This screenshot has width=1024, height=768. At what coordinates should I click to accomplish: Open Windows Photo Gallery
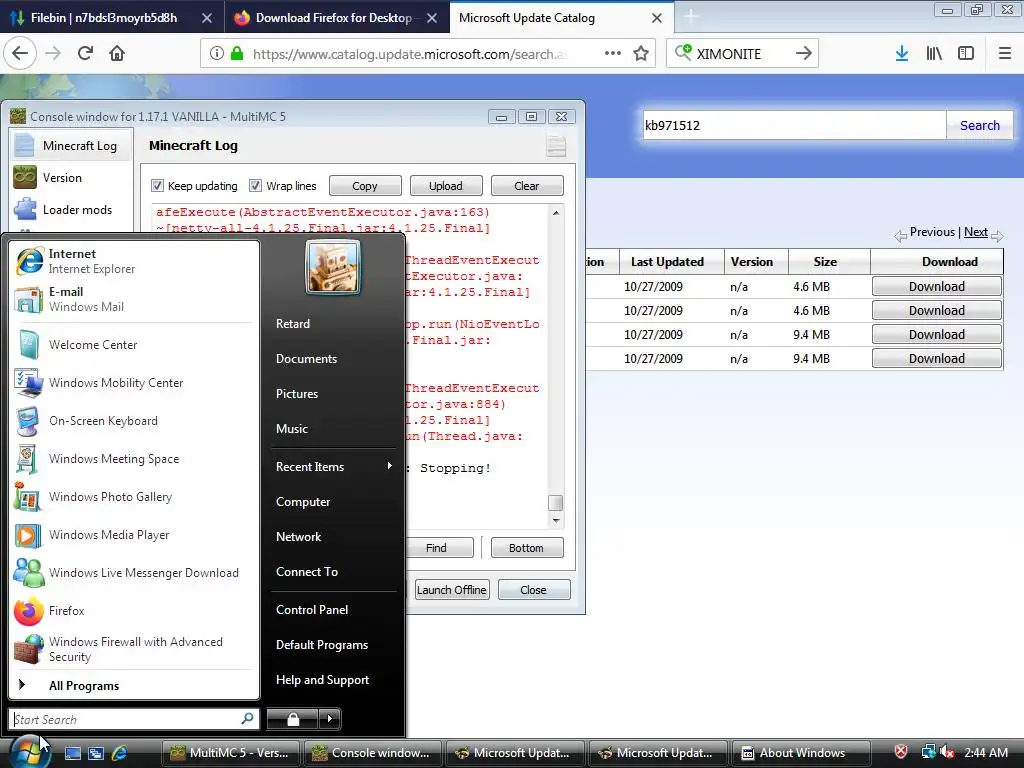[134, 496]
